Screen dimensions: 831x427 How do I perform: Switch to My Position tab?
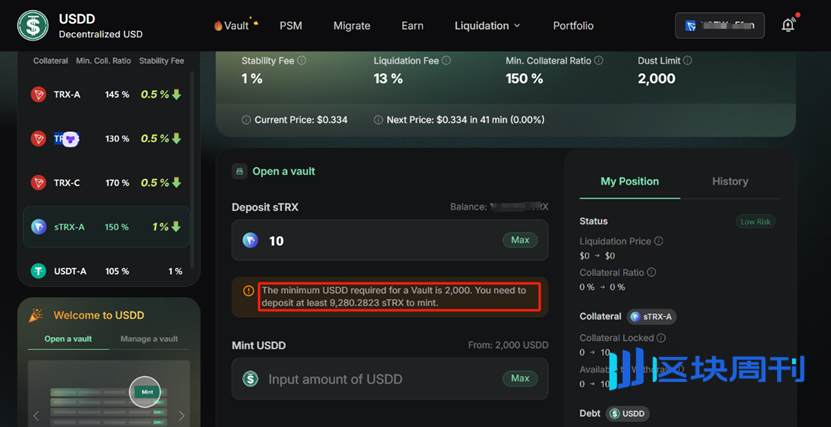click(630, 181)
